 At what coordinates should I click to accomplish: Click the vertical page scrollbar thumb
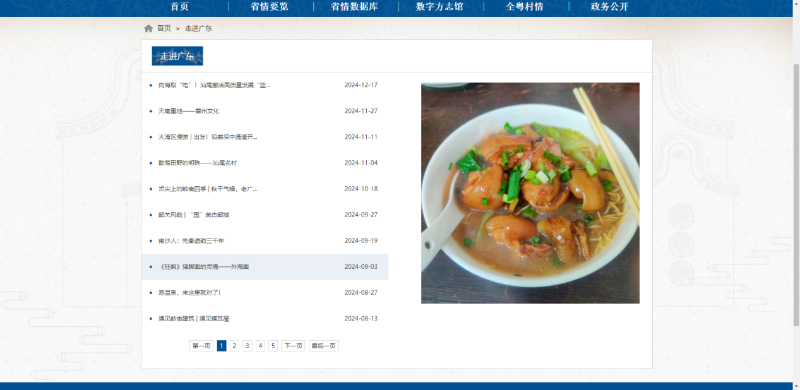pos(796,194)
